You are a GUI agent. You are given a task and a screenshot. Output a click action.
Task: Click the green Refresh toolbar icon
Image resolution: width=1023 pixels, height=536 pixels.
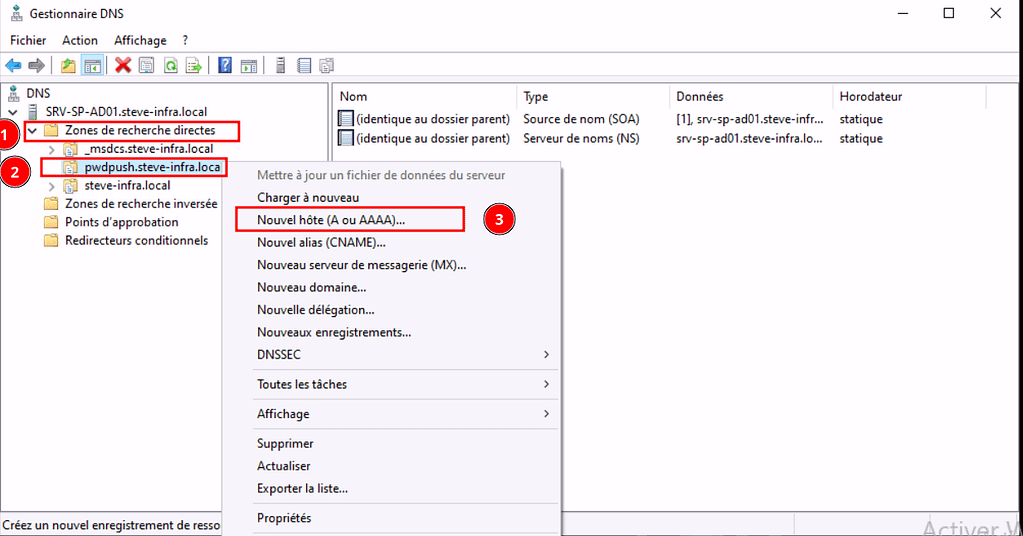pos(170,66)
